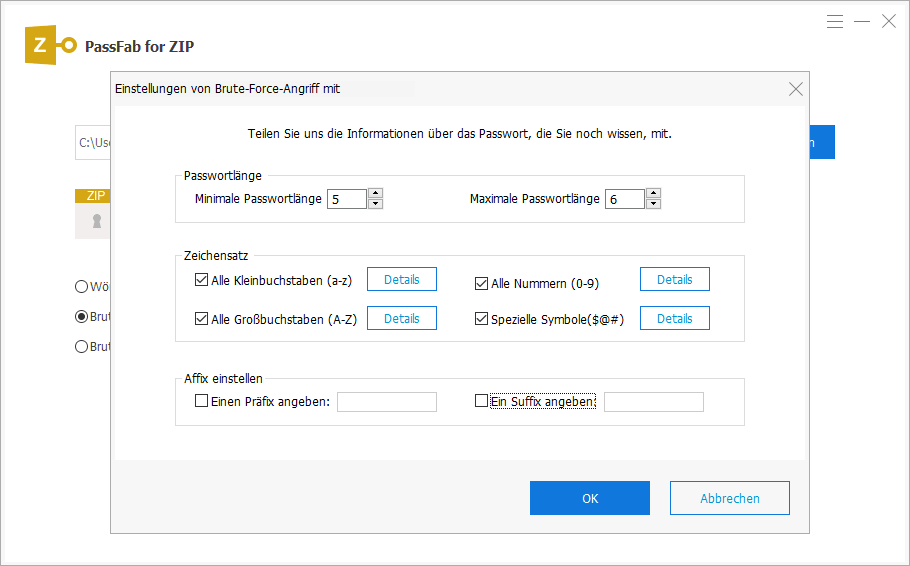
Task: Close the Brute-Force settings dialog
Action: pos(796,89)
